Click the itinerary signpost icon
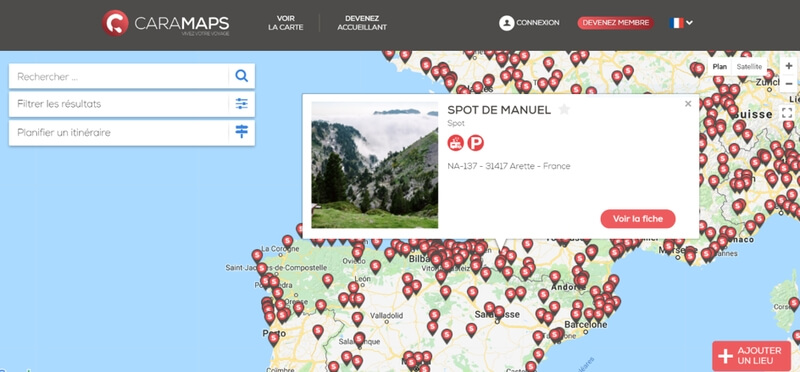 click(x=241, y=132)
